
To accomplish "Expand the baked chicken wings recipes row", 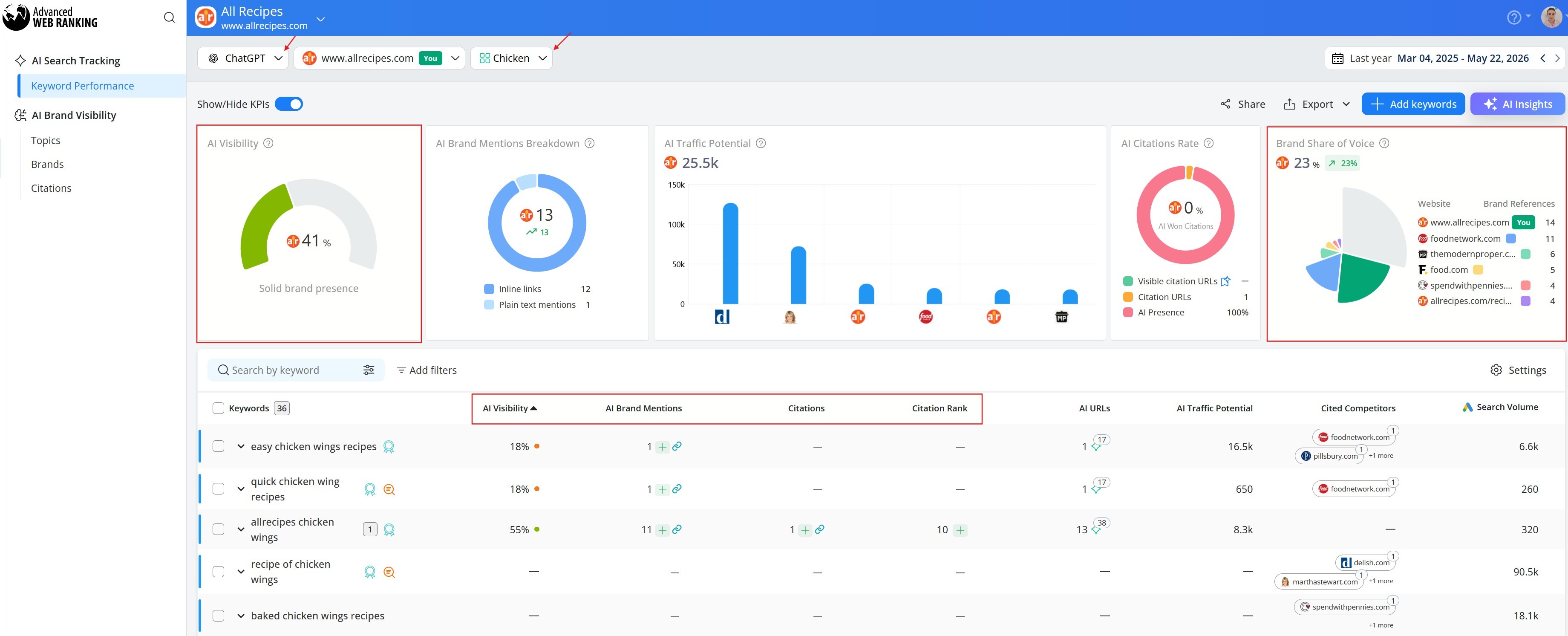I will point(241,616).
